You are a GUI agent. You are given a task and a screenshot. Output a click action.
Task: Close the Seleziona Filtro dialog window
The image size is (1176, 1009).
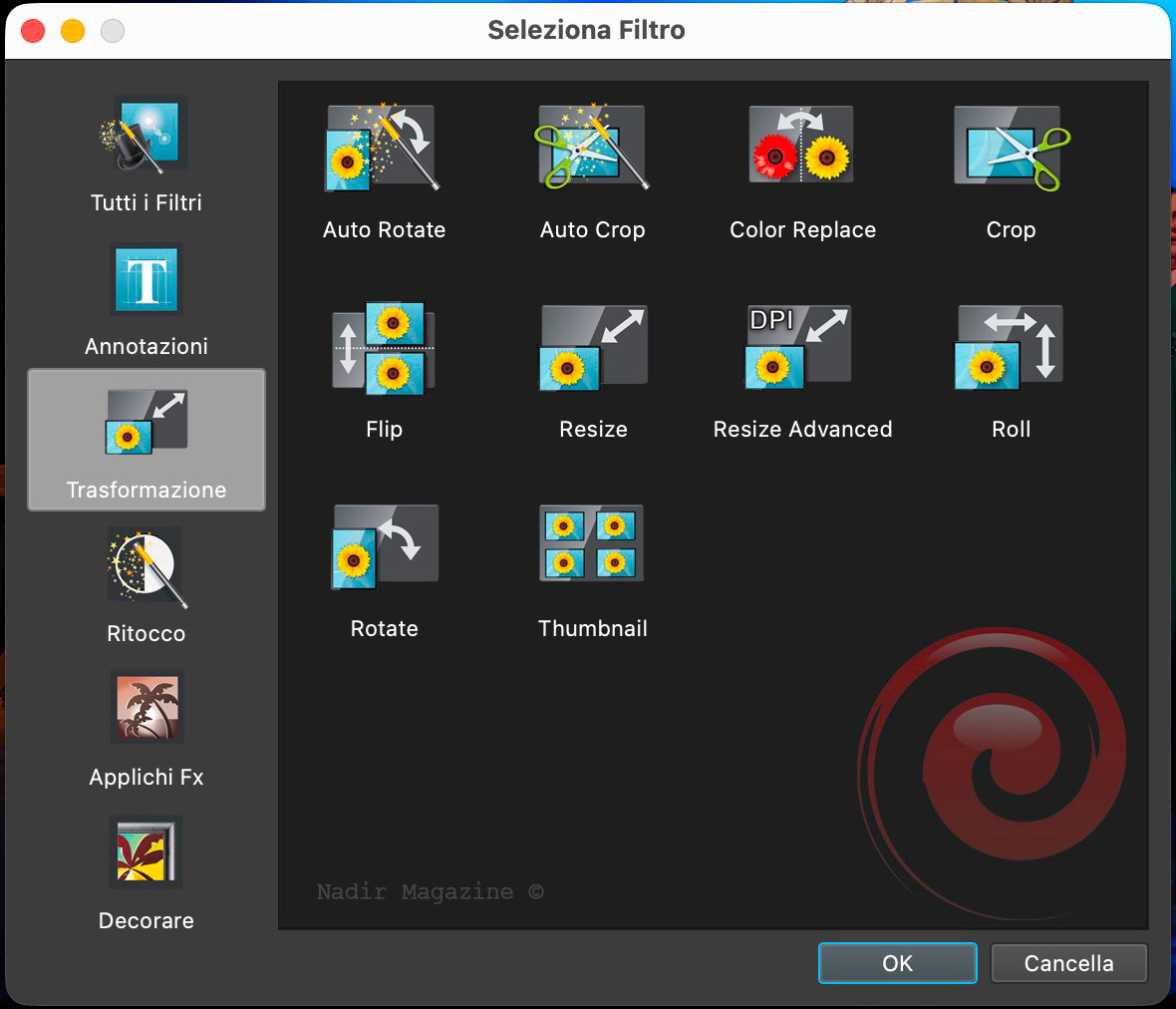point(33,31)
